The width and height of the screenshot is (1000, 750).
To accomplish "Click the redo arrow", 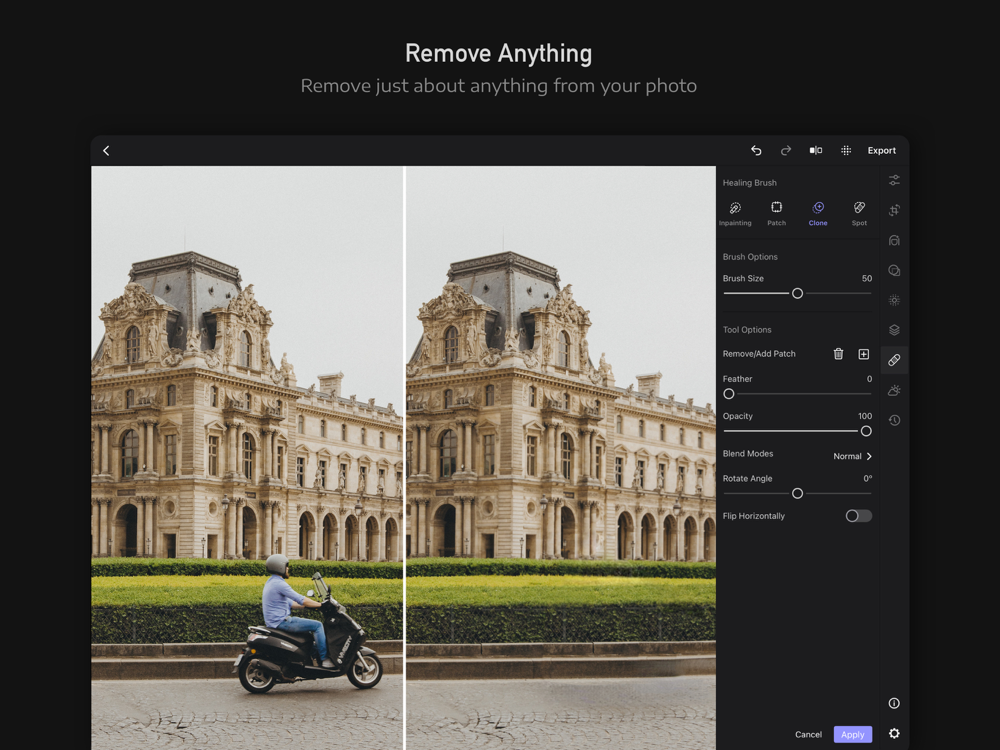I will pyautogui.click(x=786, y=151).
